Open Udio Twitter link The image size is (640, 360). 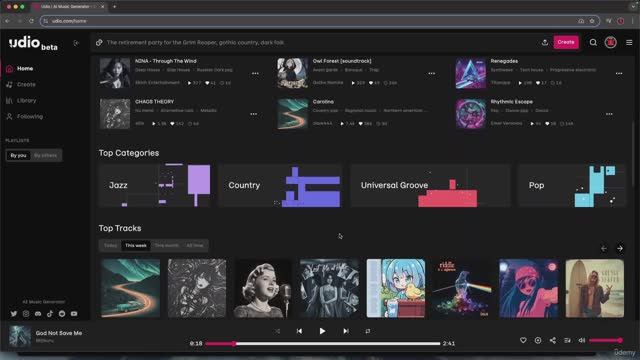click(14, 314)
